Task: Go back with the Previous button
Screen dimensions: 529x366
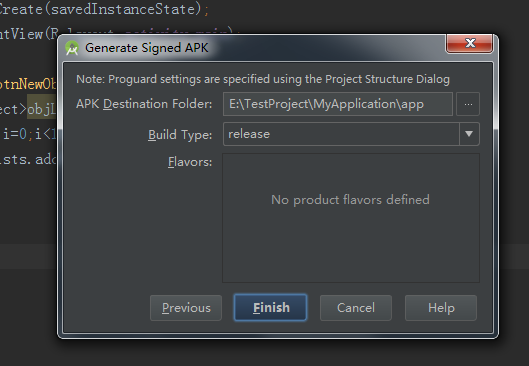Action: coord(186,308)
